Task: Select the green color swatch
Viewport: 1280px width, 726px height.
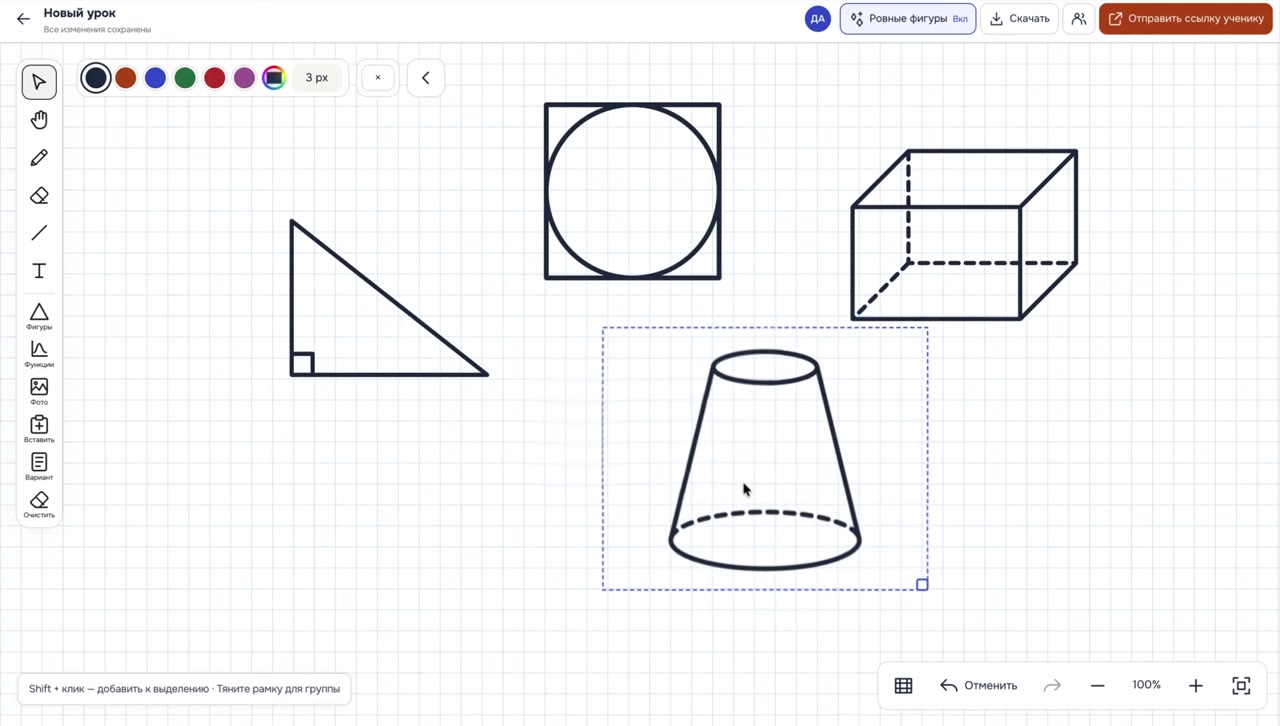Action: pyautogui.click(x=185, y=78)
